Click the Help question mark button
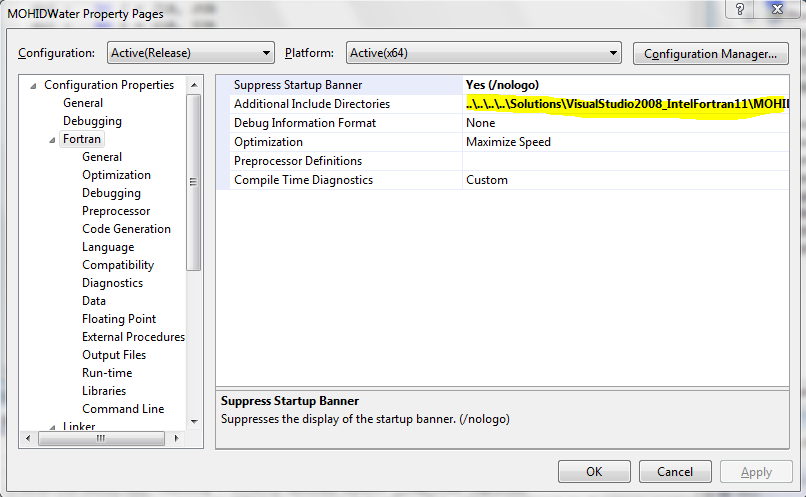The height and width of the screenshot is (497, 806). [x=741, y=9]
